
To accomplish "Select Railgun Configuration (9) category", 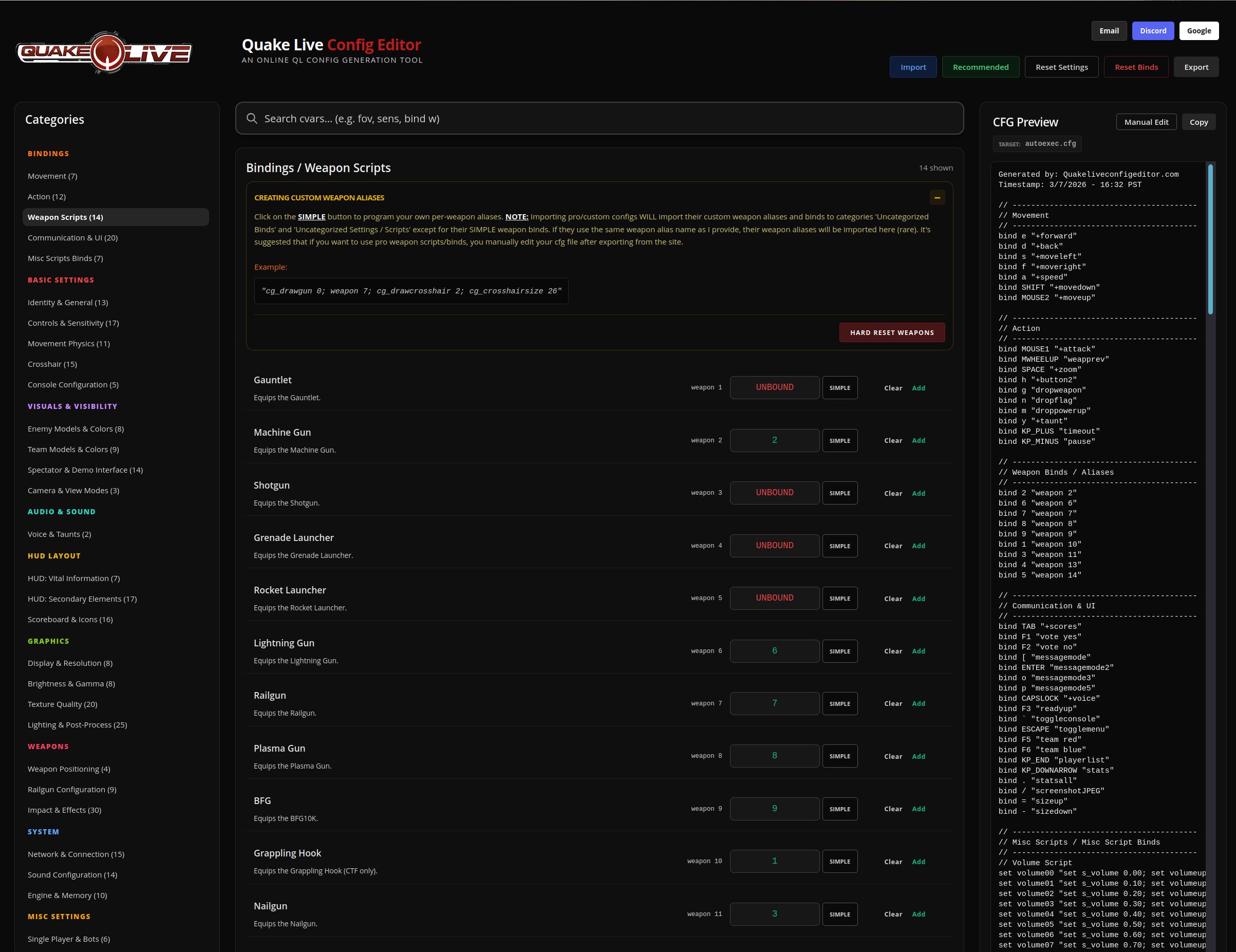I will [x=72, y=789].
